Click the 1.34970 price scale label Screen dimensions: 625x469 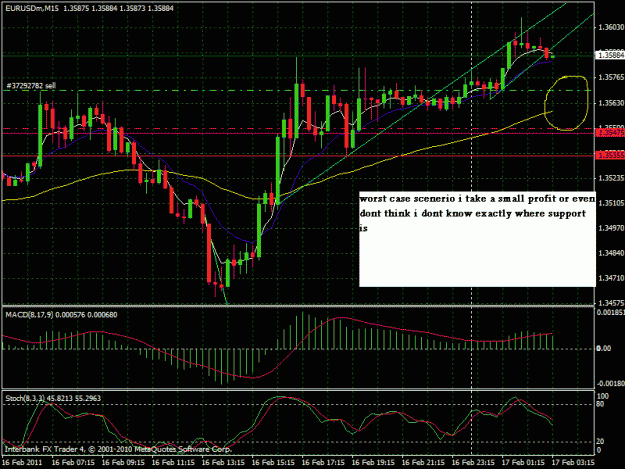(611, 228)
